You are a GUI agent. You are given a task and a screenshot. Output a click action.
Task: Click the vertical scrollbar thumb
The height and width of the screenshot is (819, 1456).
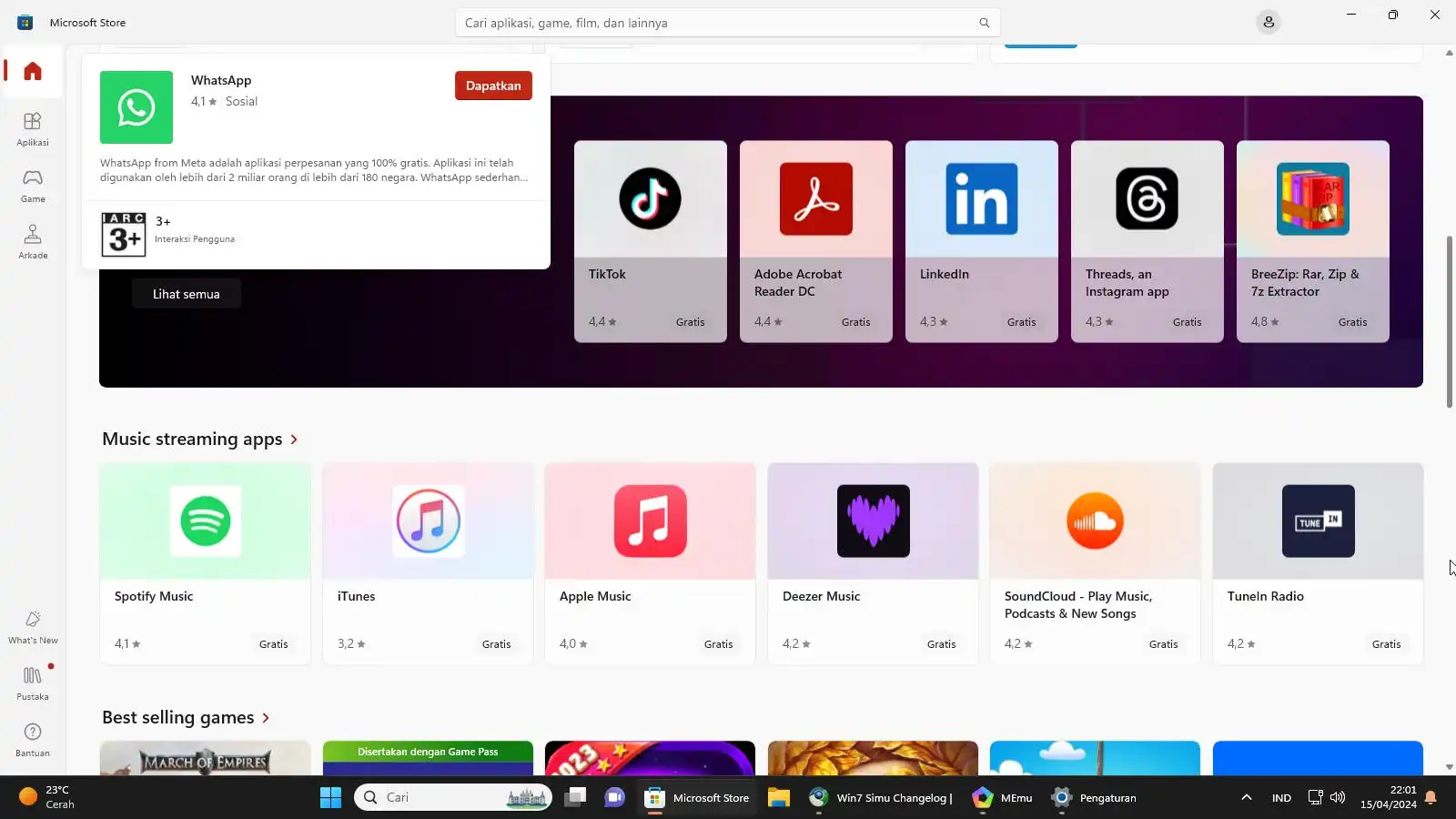[x=1450, y=321]
